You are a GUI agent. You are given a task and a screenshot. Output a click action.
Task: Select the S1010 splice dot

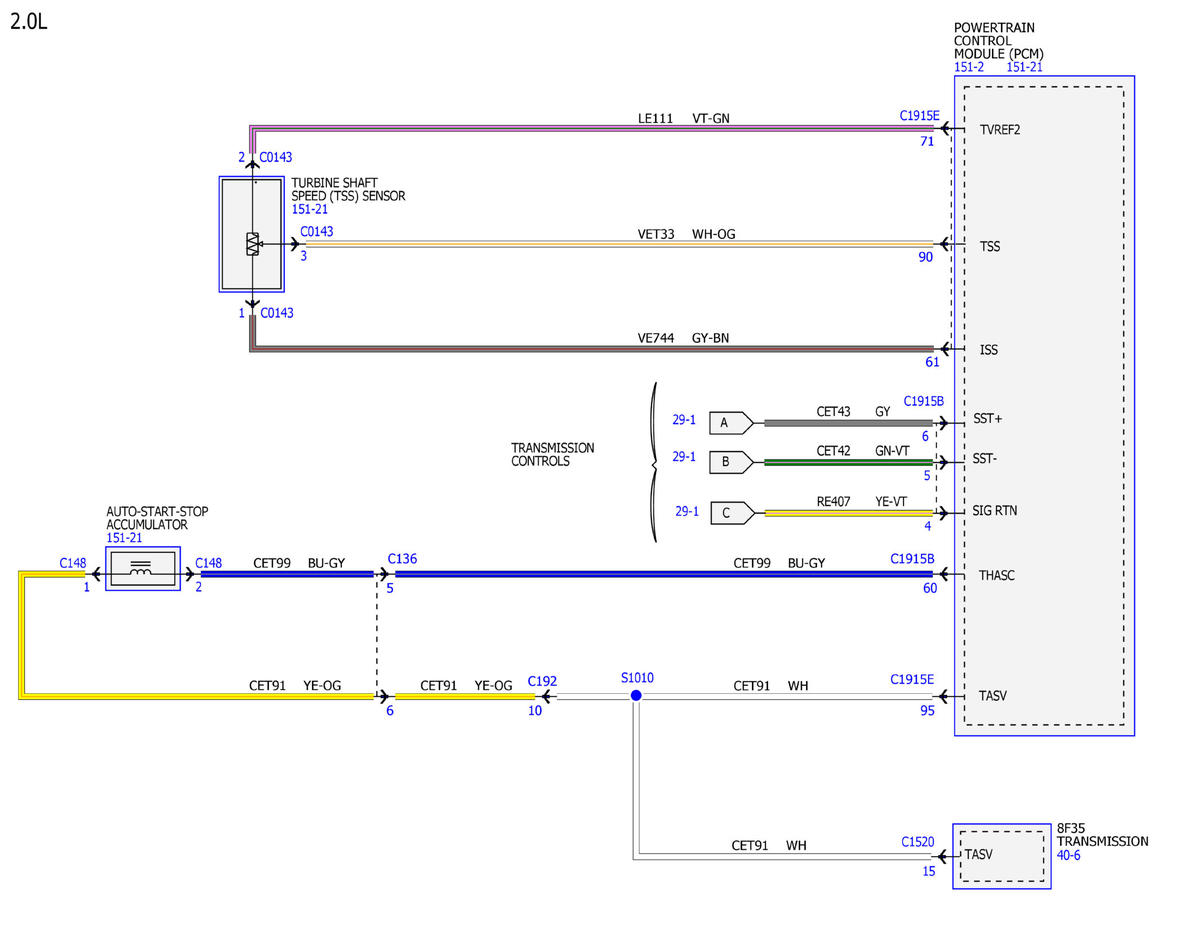point(636,695)
